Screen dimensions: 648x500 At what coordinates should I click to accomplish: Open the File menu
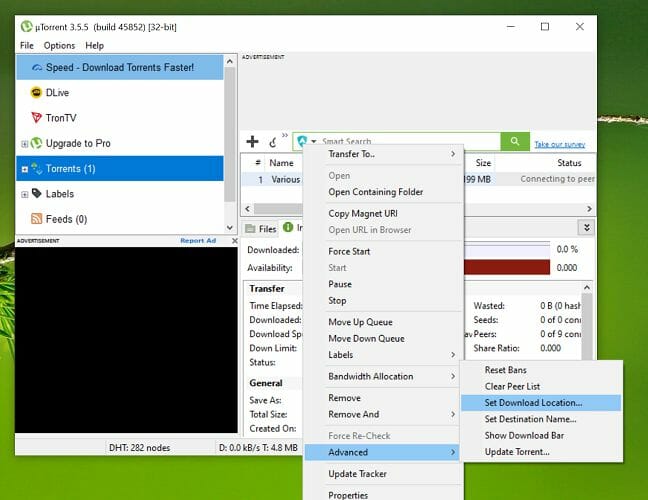click(x=26, y=45)
